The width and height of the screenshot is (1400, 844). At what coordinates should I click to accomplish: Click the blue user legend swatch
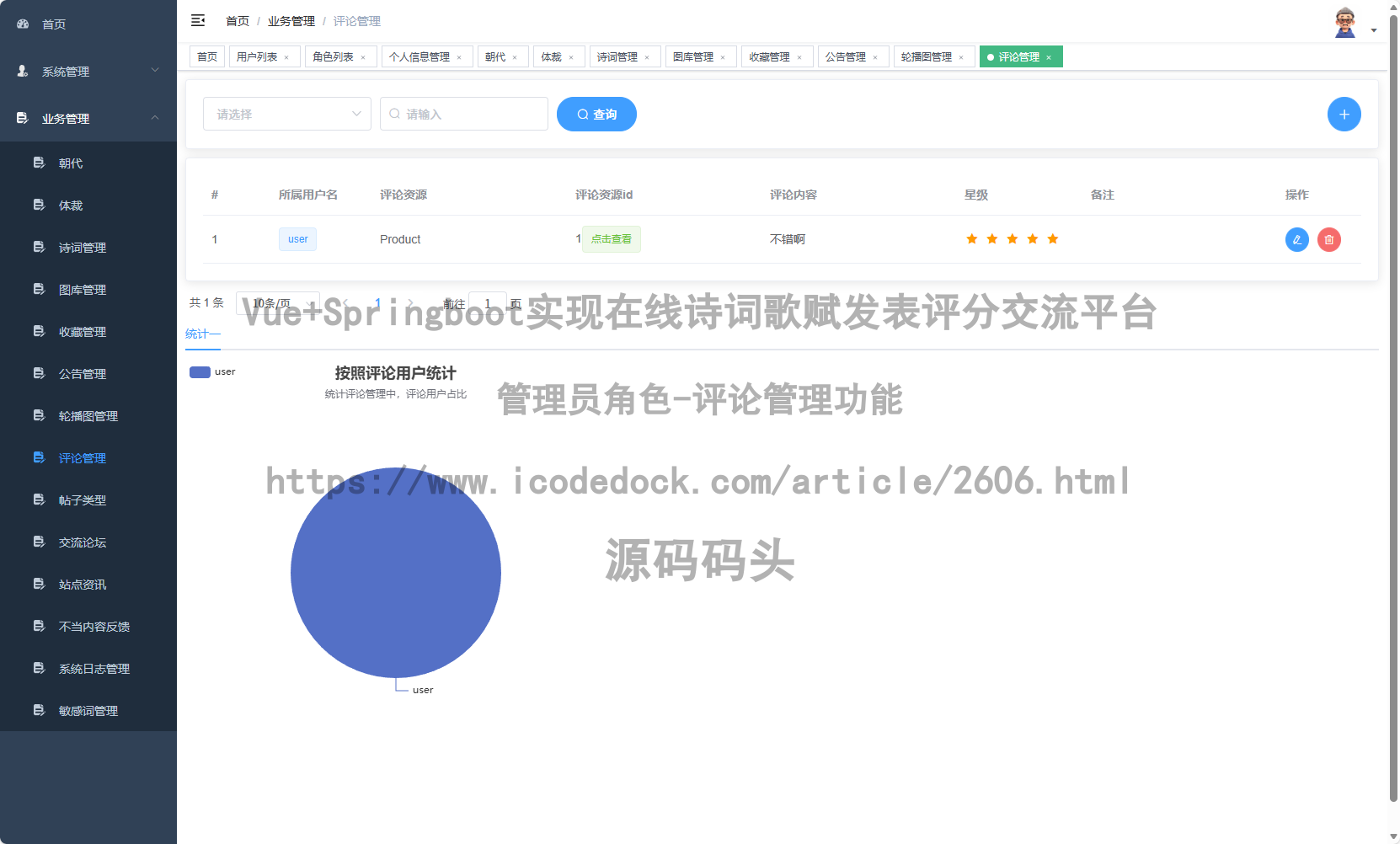click(x=199, y=371)
